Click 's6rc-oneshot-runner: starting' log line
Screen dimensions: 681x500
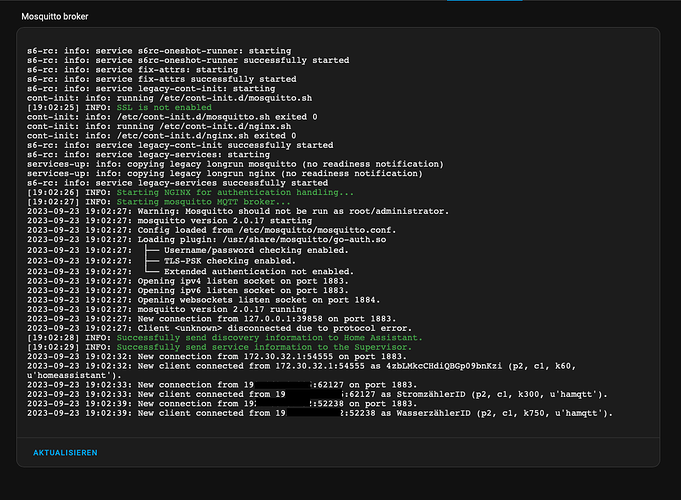159,51
